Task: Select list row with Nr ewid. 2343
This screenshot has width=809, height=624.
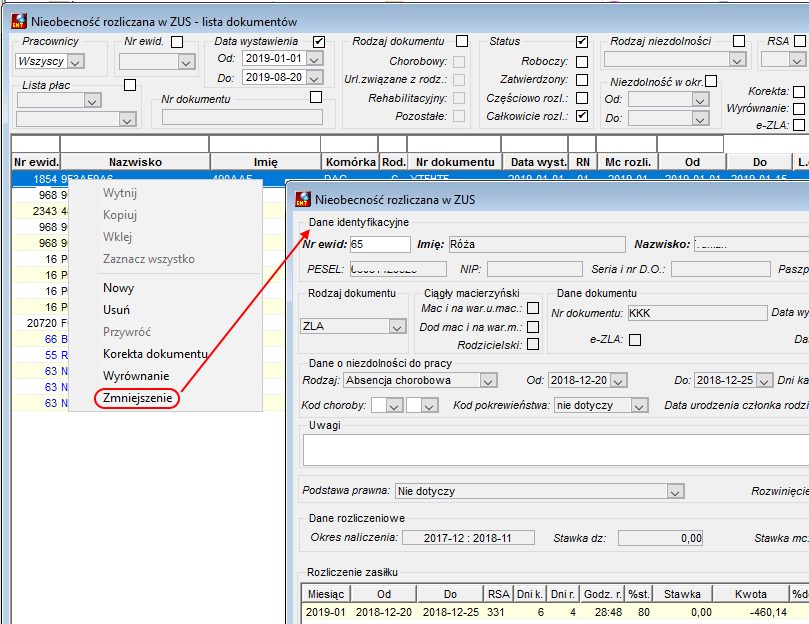Action: [149, 211]
